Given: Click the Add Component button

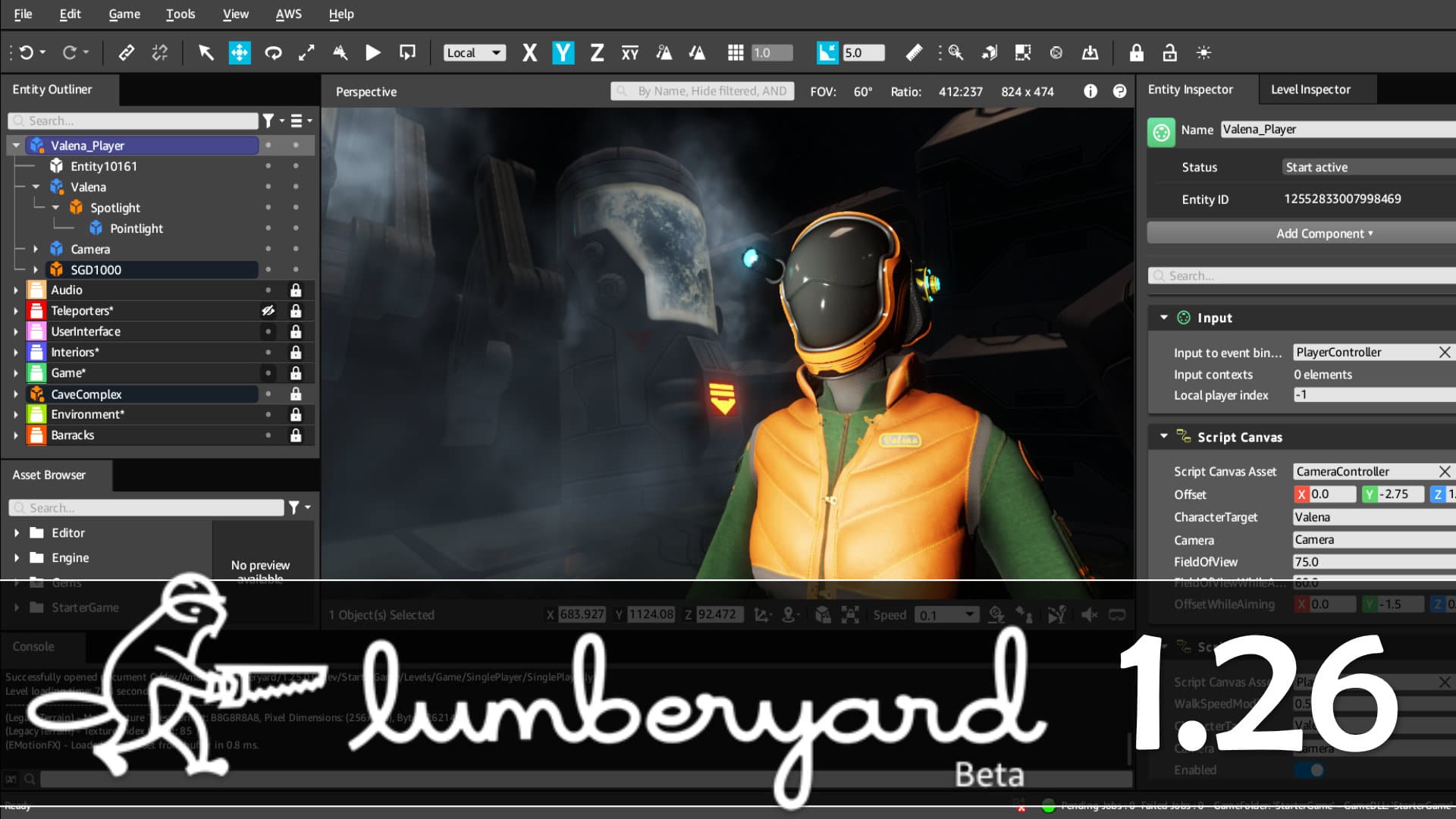Looking at the screenshot, I should click(x=1323, y=233).
